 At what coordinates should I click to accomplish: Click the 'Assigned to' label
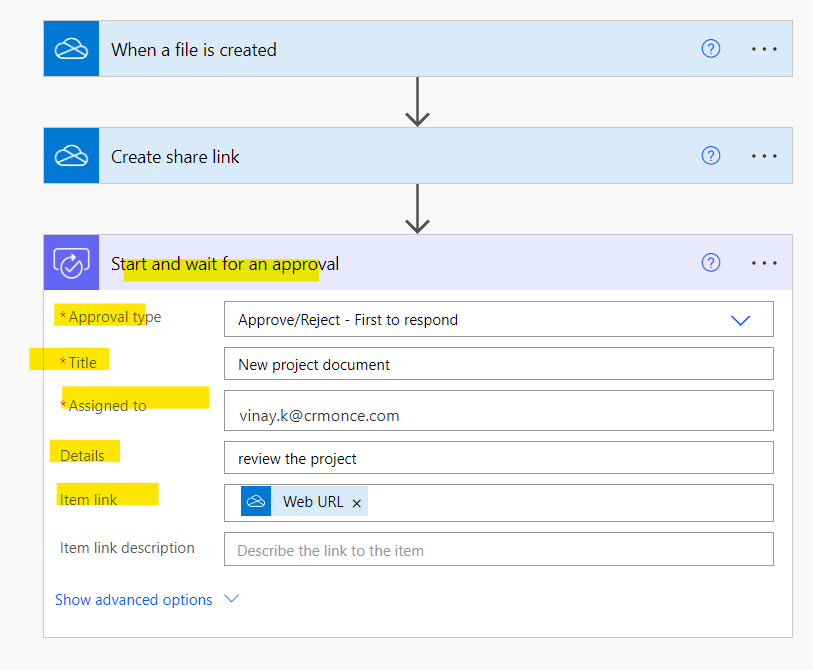(107, 406)
